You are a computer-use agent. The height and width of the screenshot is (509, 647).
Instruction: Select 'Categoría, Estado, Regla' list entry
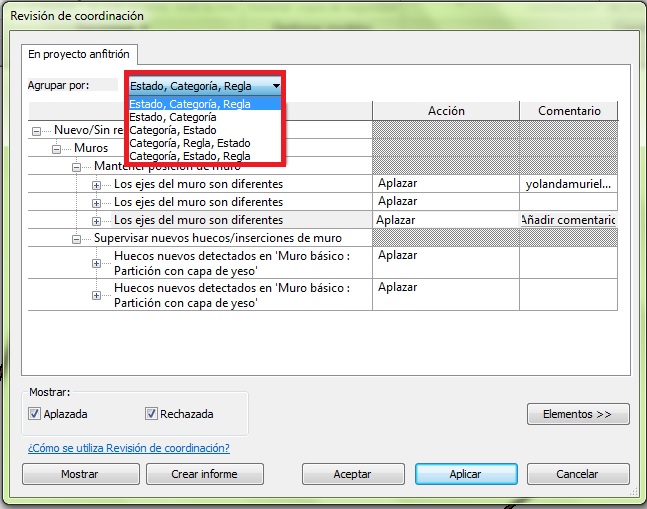point(189,156)
